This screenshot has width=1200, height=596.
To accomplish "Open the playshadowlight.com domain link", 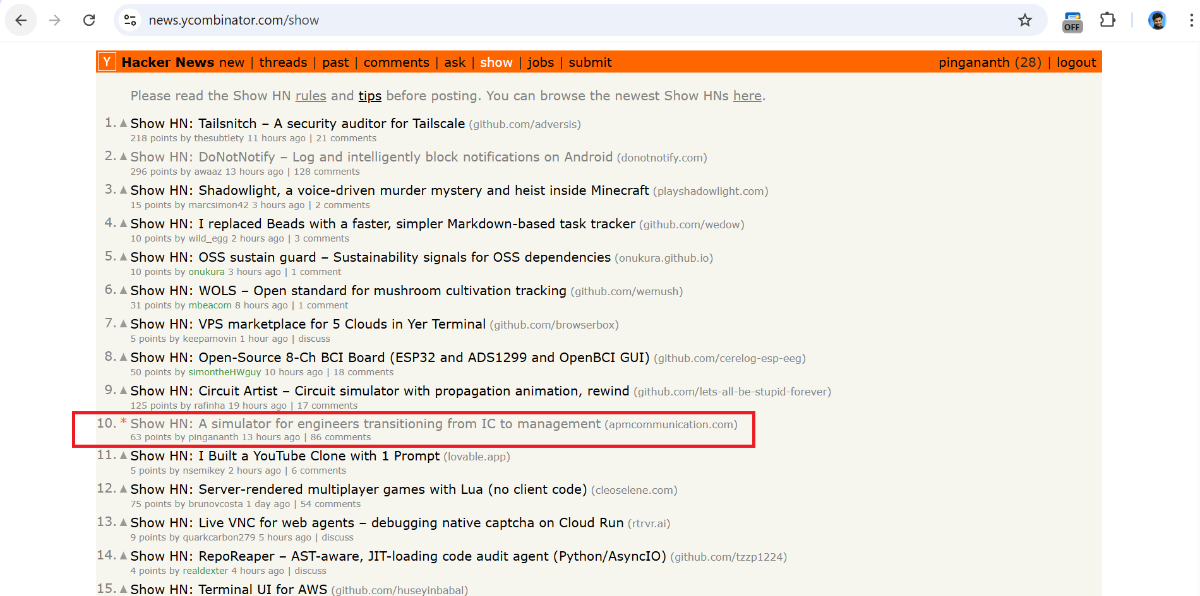I will (x=711, y=191).
